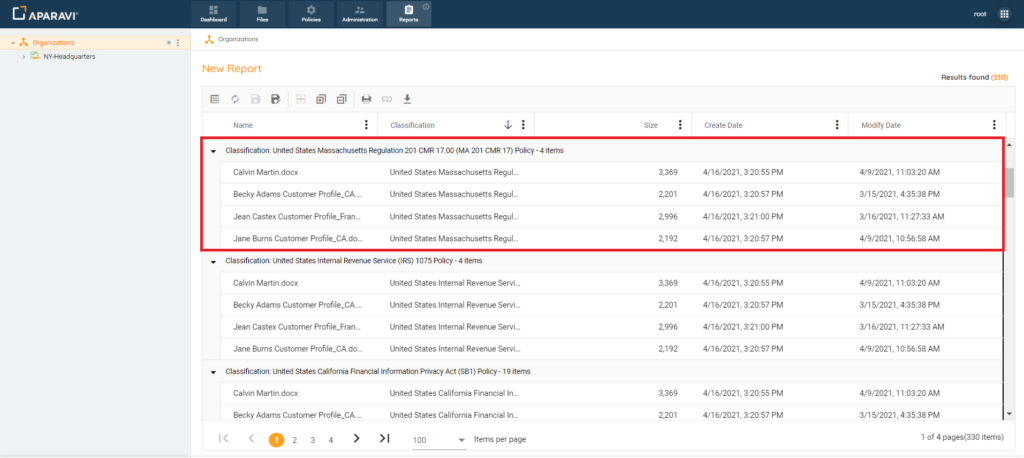
Task: Open the Name column options menu
Action: [366, 125]
